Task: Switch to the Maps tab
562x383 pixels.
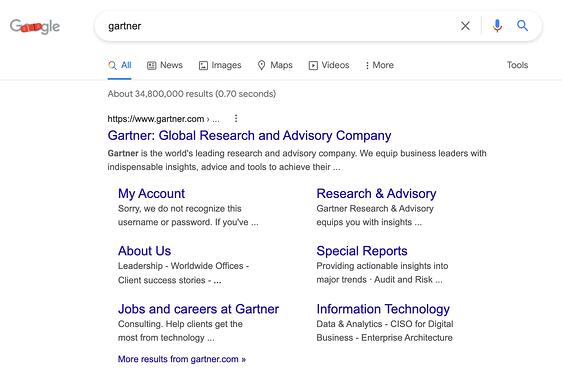Action: [x=275, y=65]
